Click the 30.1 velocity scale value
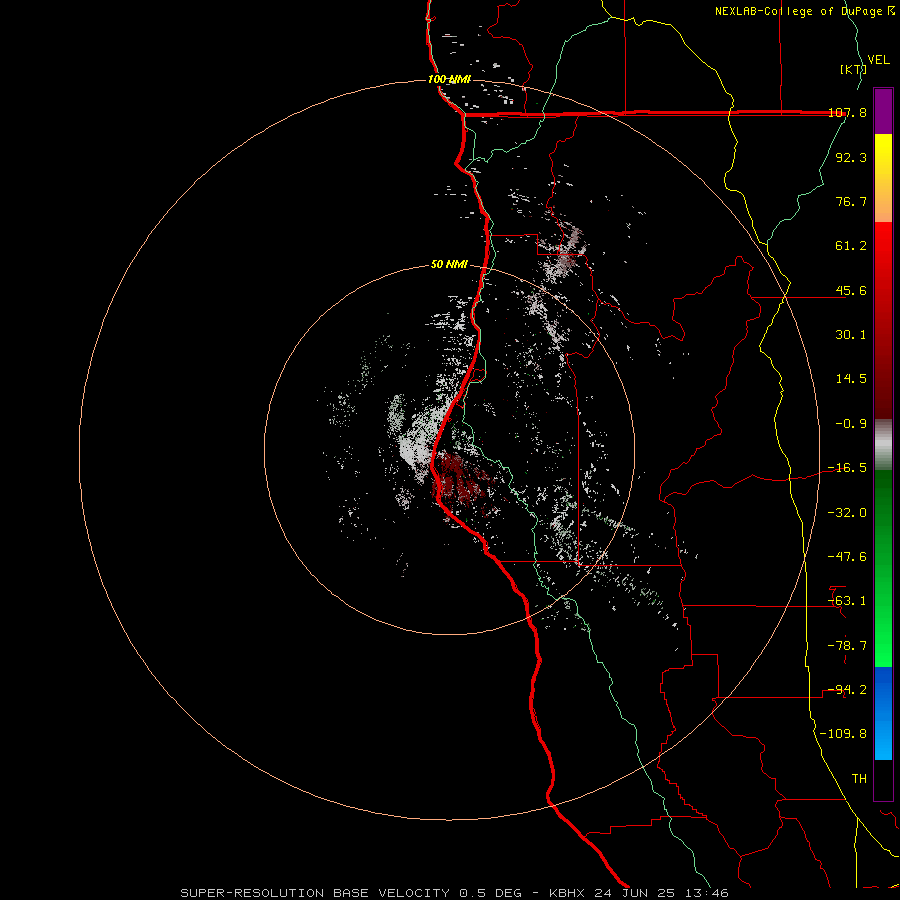The height and width of the screenshot is (900, 900). [x=851, y=335]
